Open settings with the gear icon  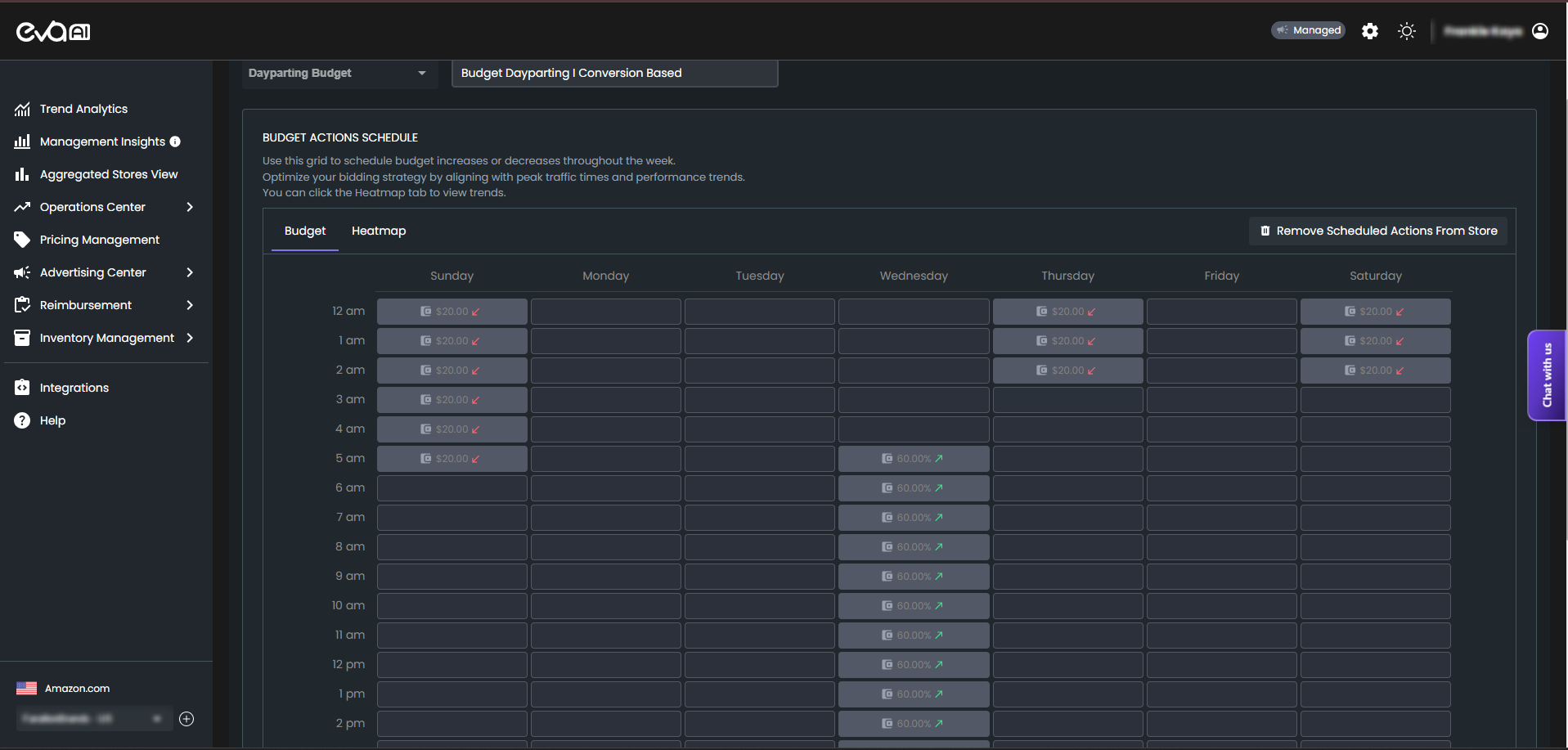click(1369, 31)
